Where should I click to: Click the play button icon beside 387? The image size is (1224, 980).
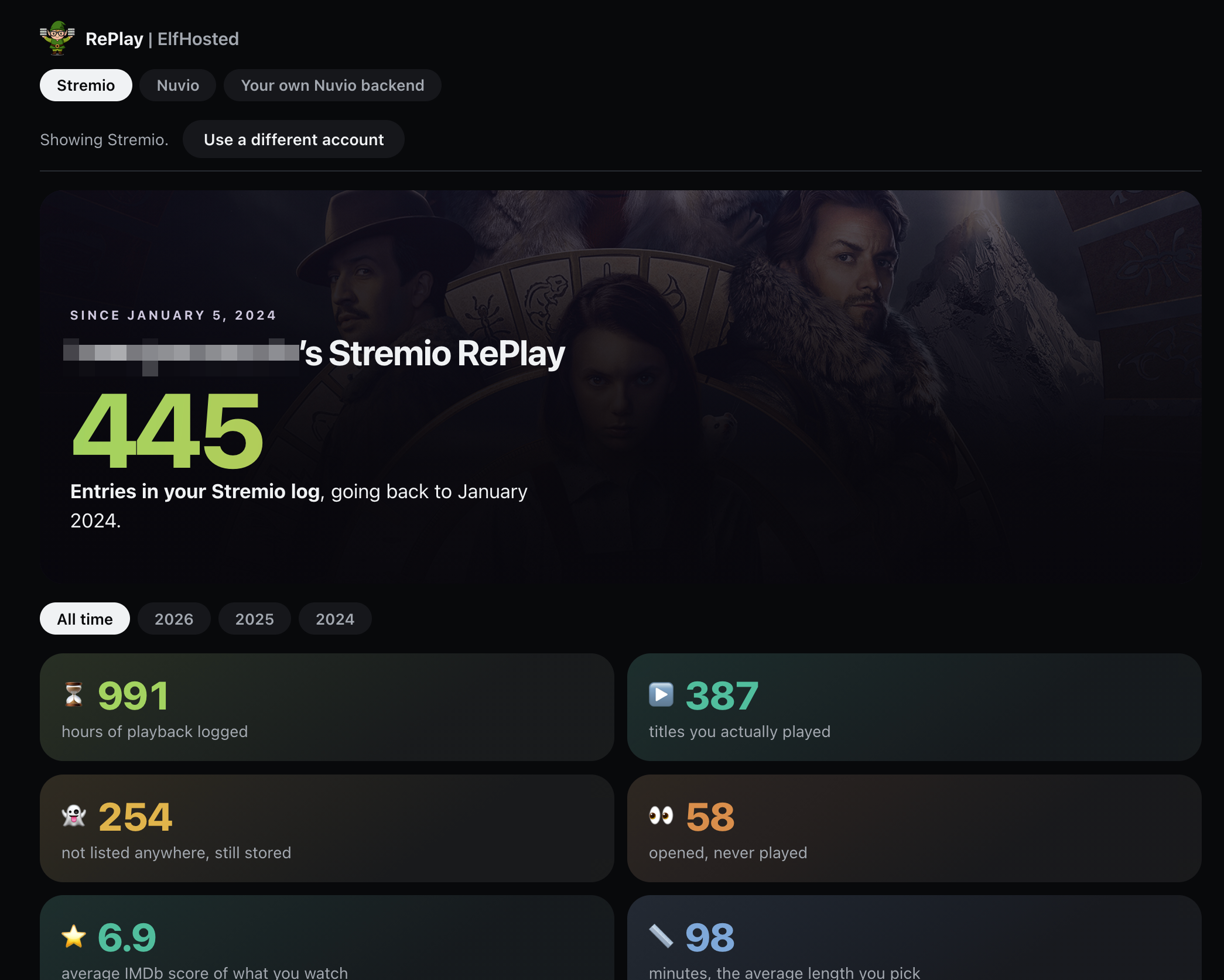point(661,695)
